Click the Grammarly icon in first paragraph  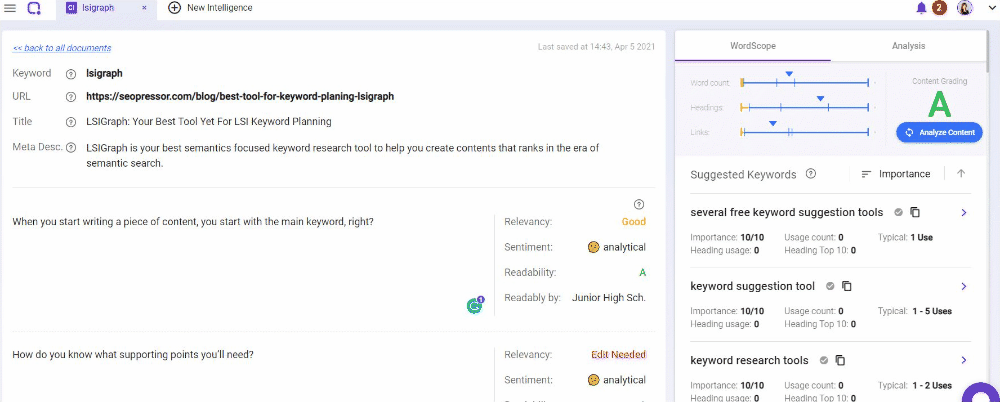tap(475, 306)
